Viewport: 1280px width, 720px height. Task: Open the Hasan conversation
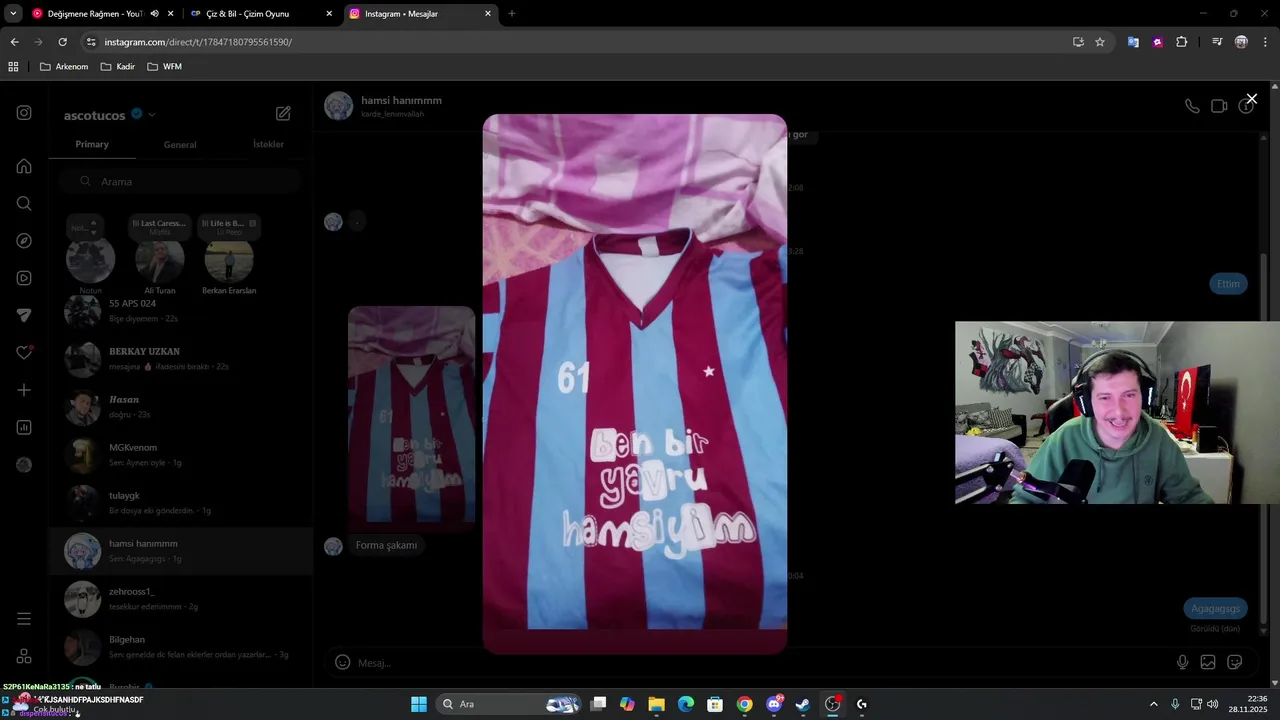pyautogui.click(x=181, y=407)
